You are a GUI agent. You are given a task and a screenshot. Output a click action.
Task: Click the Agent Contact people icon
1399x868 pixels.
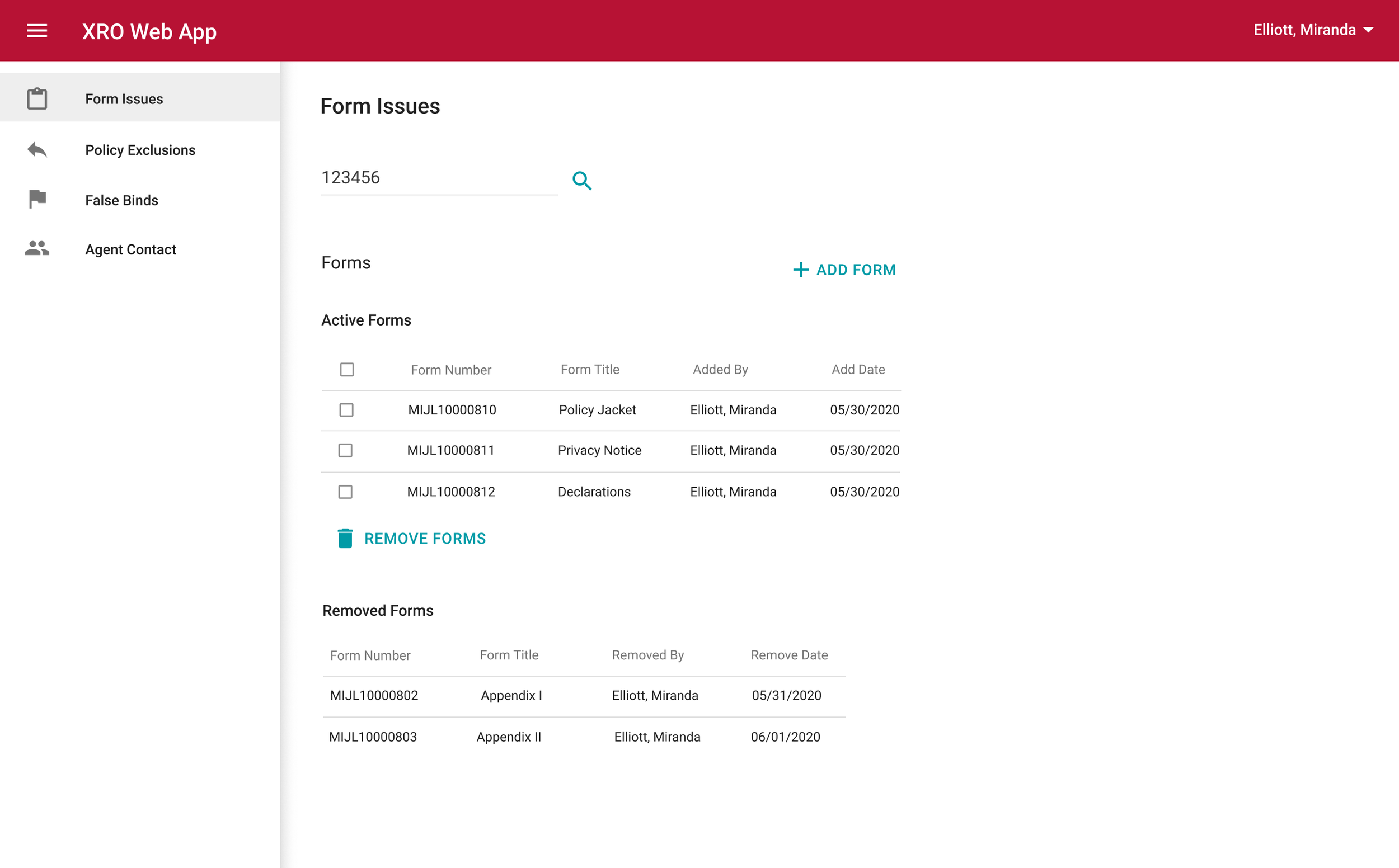[37, 248]
